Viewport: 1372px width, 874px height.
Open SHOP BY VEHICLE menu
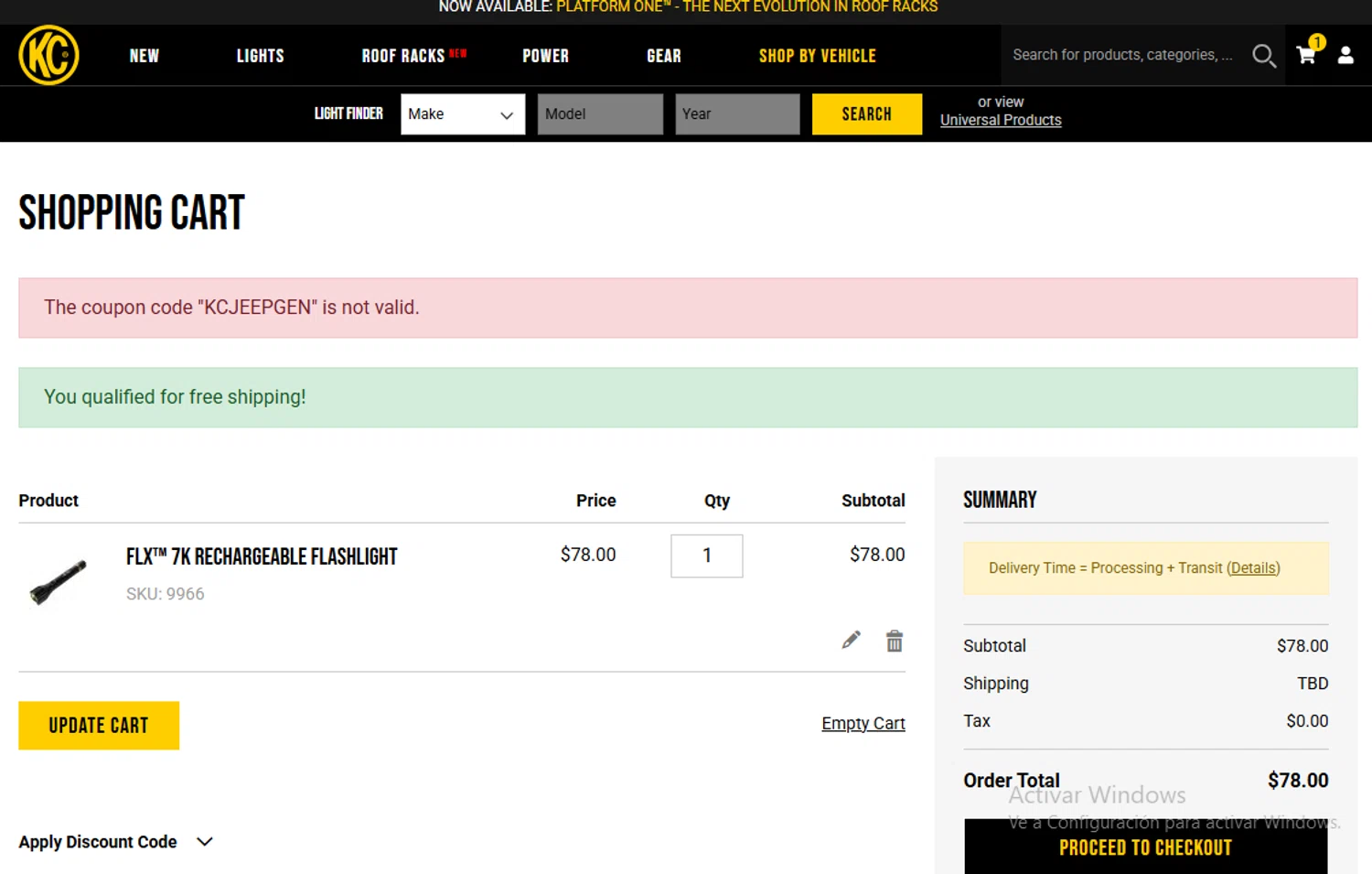(x=818, y=56)
